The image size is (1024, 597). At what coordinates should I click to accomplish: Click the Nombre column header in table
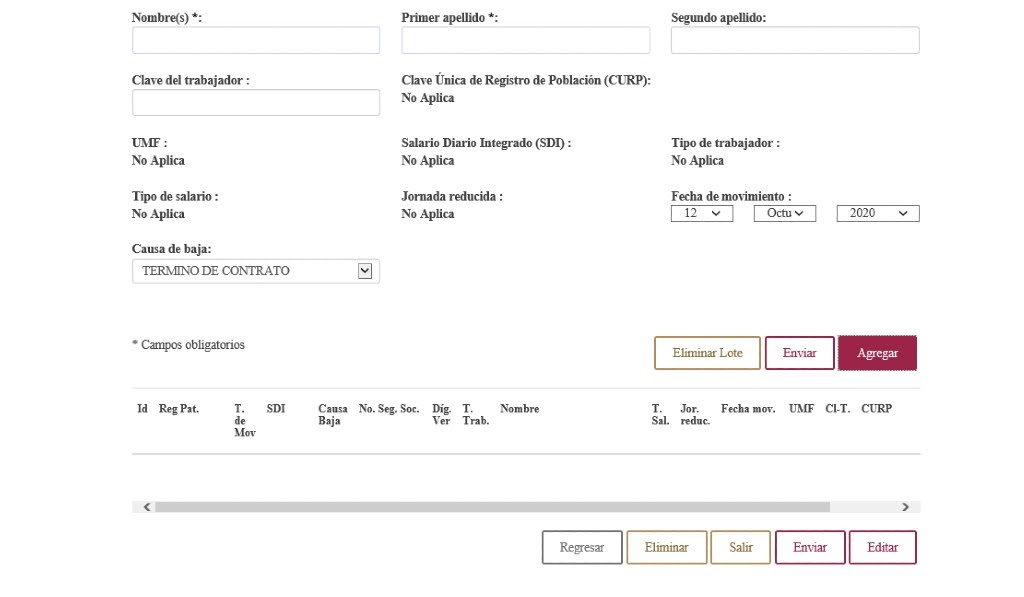point(519,409)
